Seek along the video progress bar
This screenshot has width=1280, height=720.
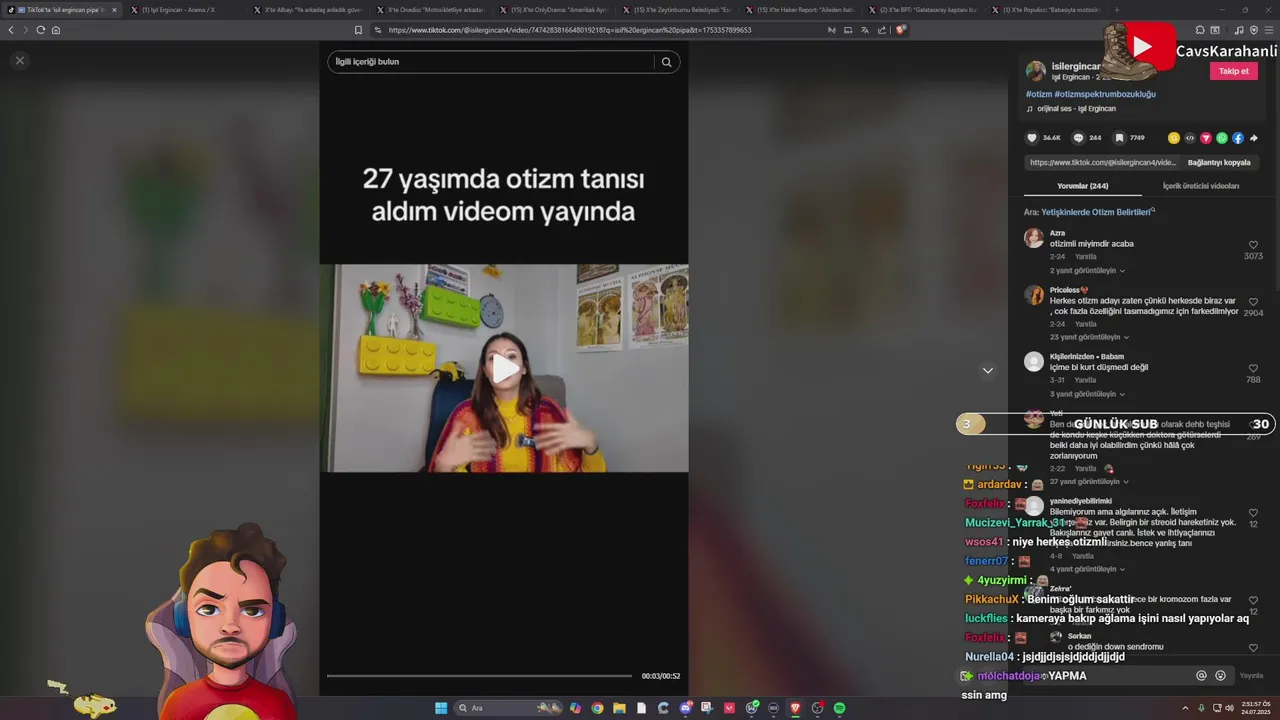coord(479,676)
